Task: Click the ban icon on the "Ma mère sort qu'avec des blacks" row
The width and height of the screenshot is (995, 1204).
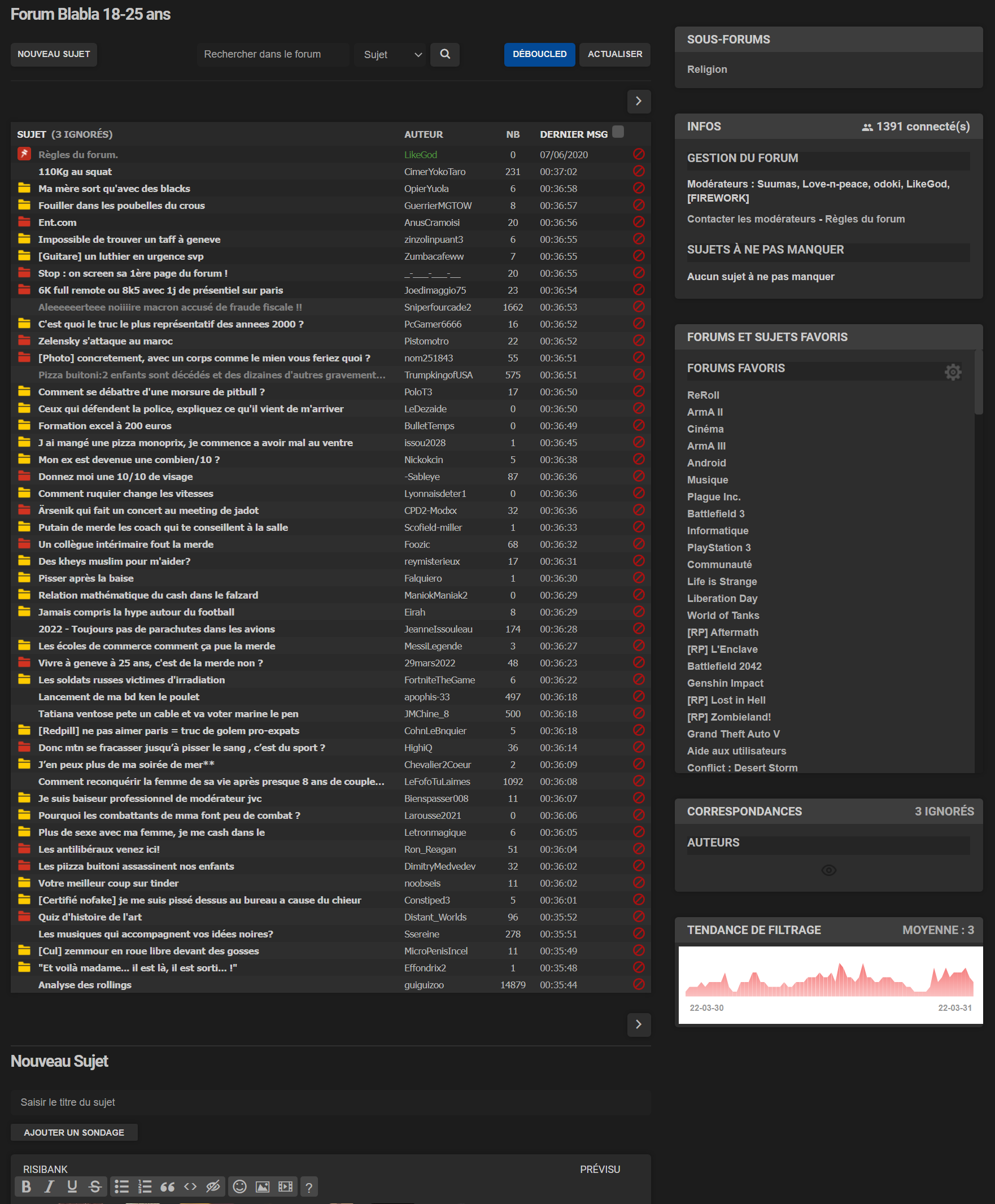Action: 639,189
